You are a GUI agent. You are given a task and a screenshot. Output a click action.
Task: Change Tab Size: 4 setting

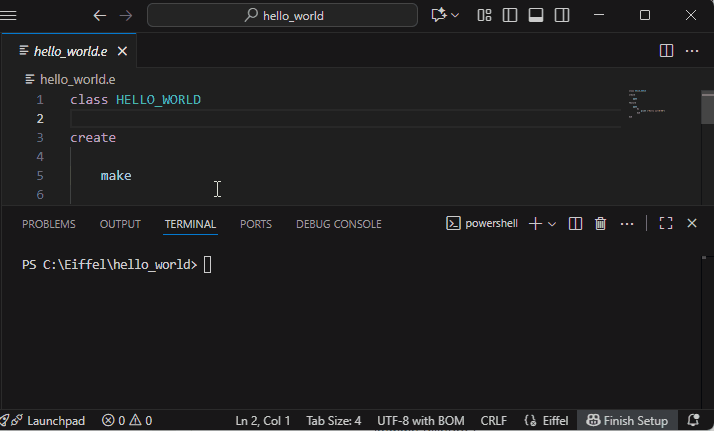click(334, 421)
